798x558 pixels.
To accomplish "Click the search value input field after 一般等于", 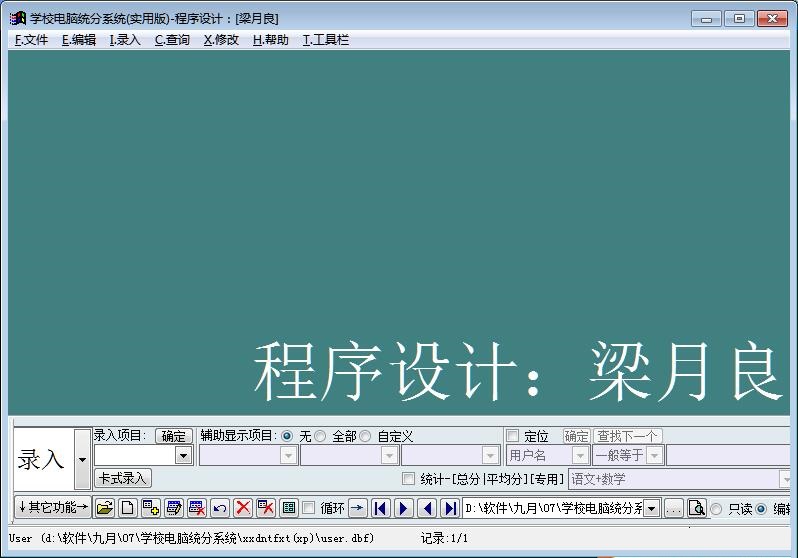I will tap(728, 455).
